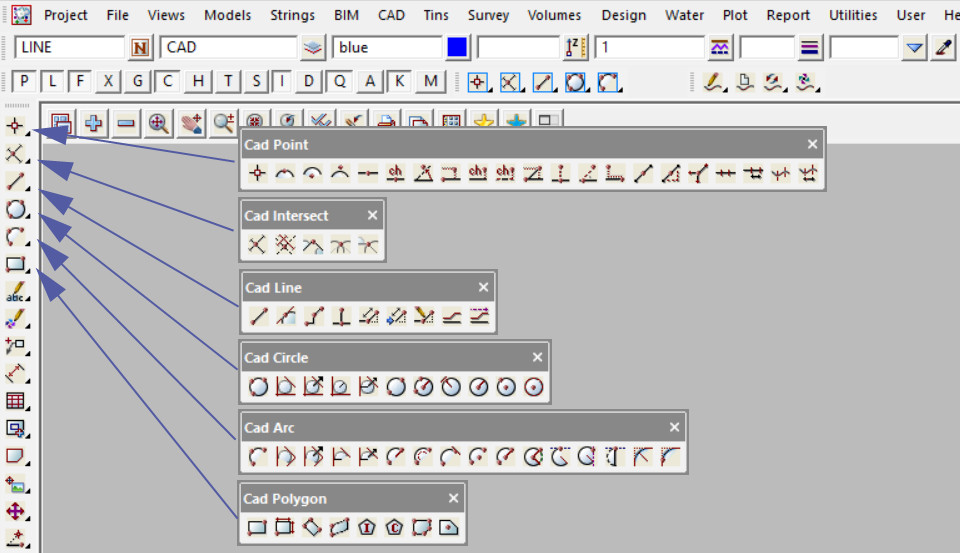
Task: Click the table tool icon in left toolbar
Action: coord(15,401)
